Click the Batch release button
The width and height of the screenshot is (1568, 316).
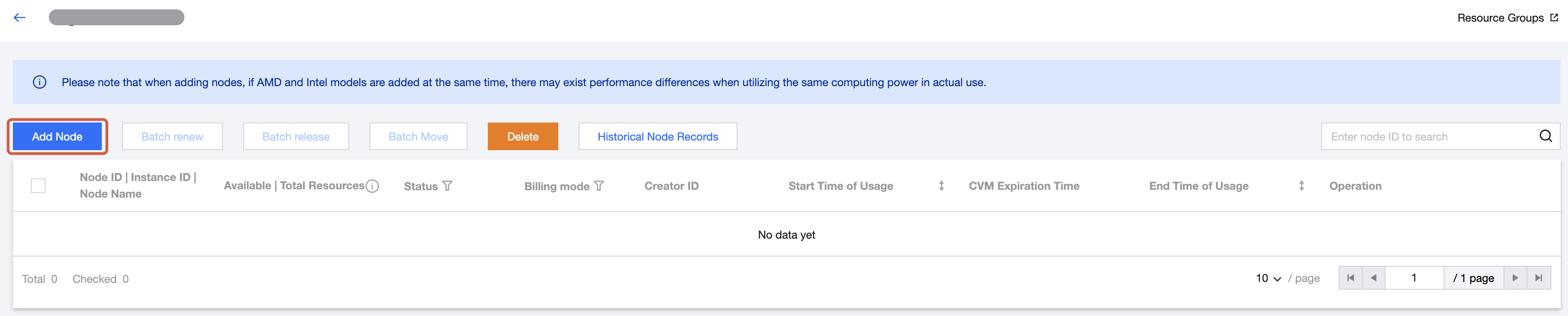296,136
